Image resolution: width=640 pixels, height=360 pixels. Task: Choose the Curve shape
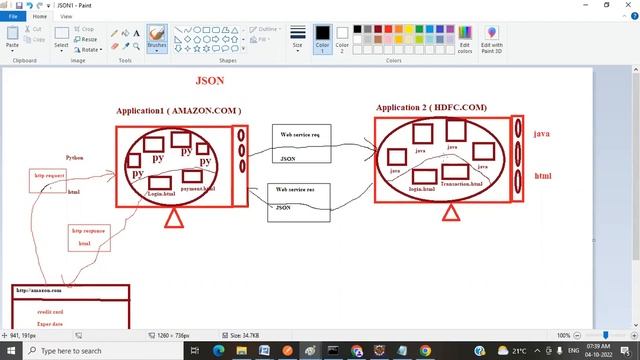pyautogui.click(x=188, y=30)
